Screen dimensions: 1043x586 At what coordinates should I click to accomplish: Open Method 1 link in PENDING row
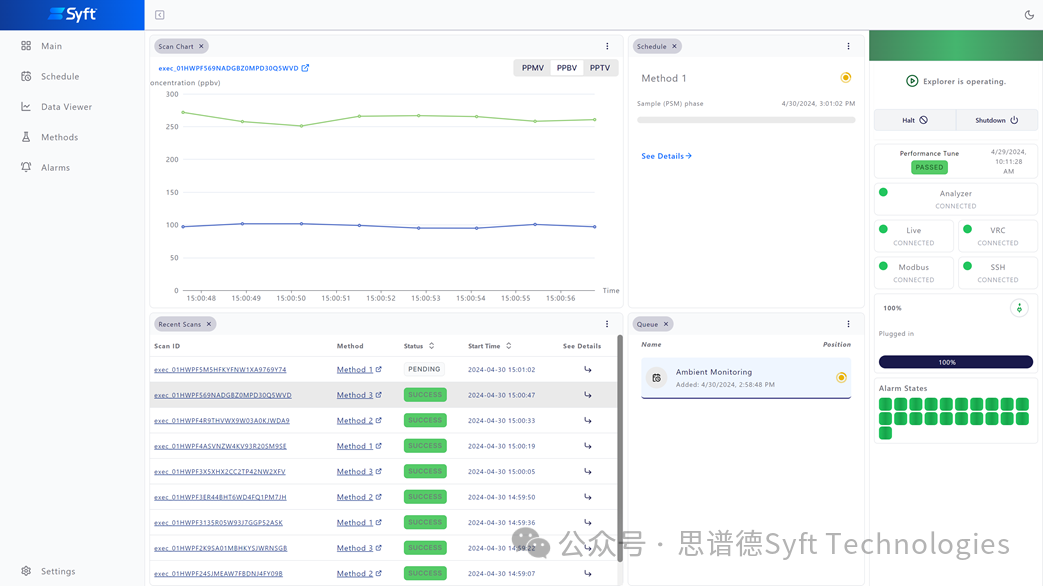click(x=359, y=370)
